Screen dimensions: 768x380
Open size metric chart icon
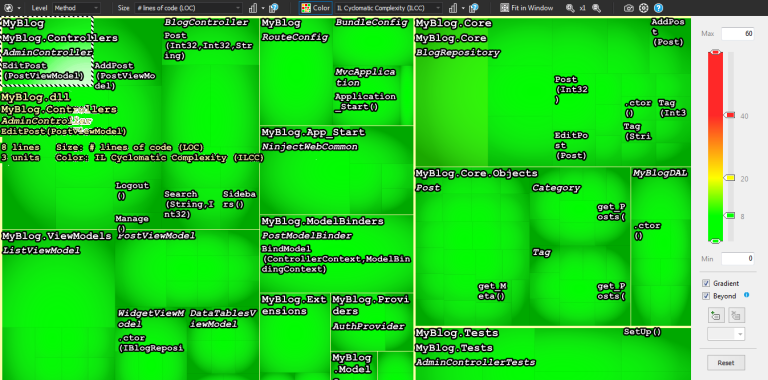pos(253,8)
